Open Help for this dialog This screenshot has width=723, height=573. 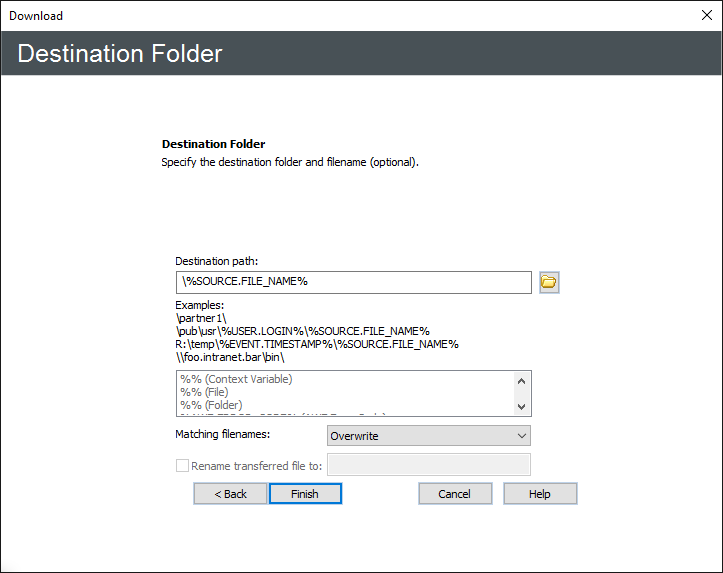pos(540,494)
